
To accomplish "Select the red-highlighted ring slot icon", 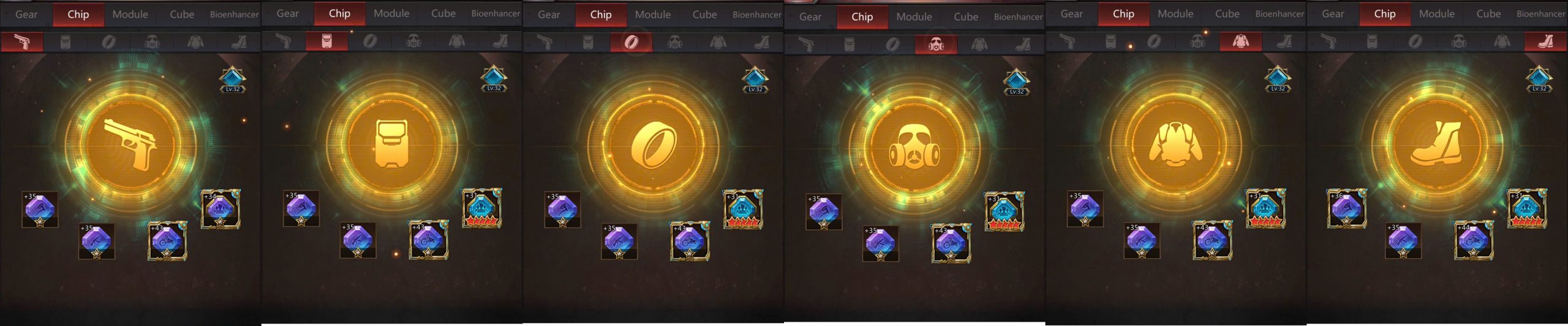I will point(631,42).
